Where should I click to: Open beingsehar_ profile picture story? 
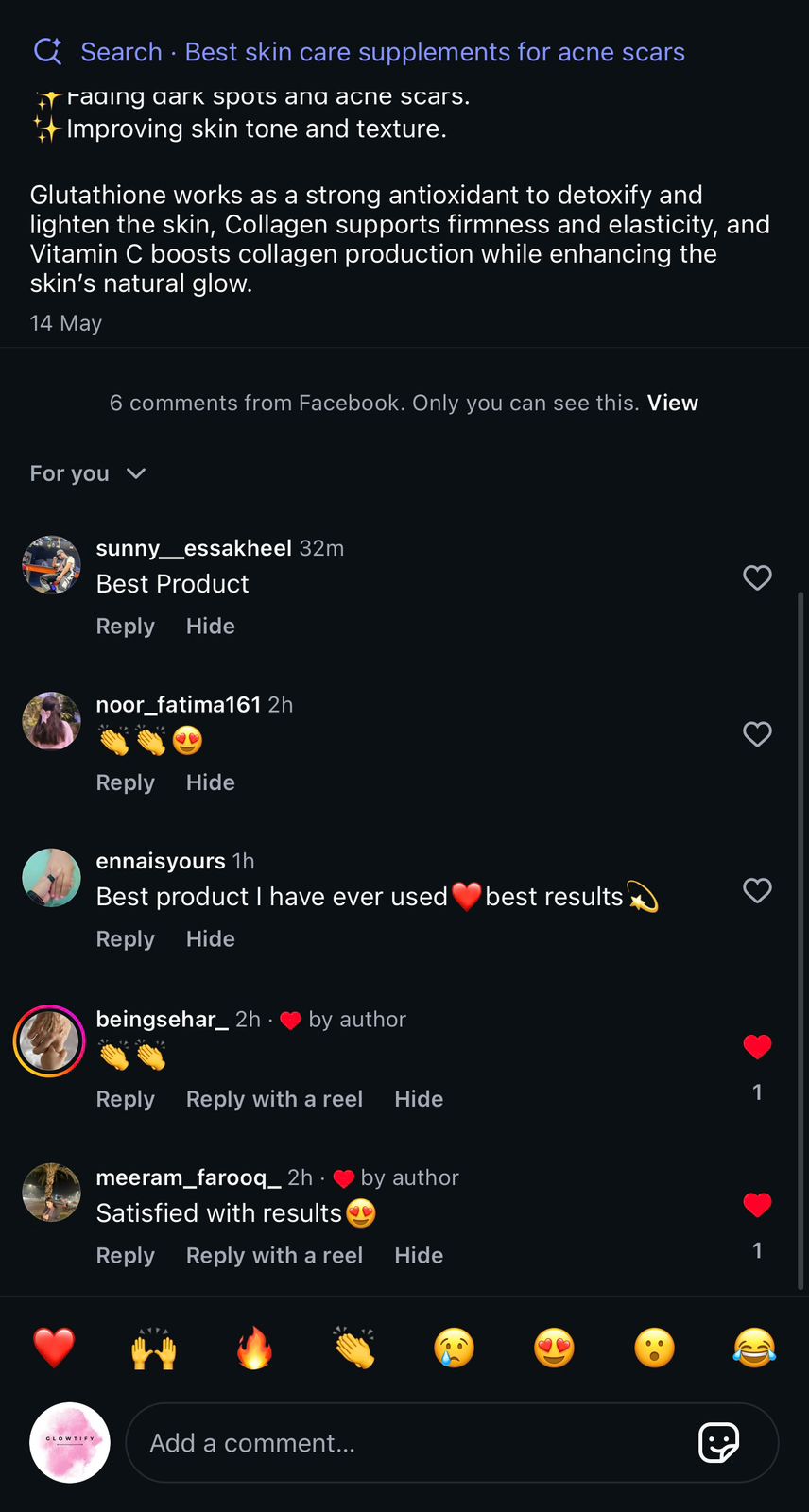tap(50, 1041)
